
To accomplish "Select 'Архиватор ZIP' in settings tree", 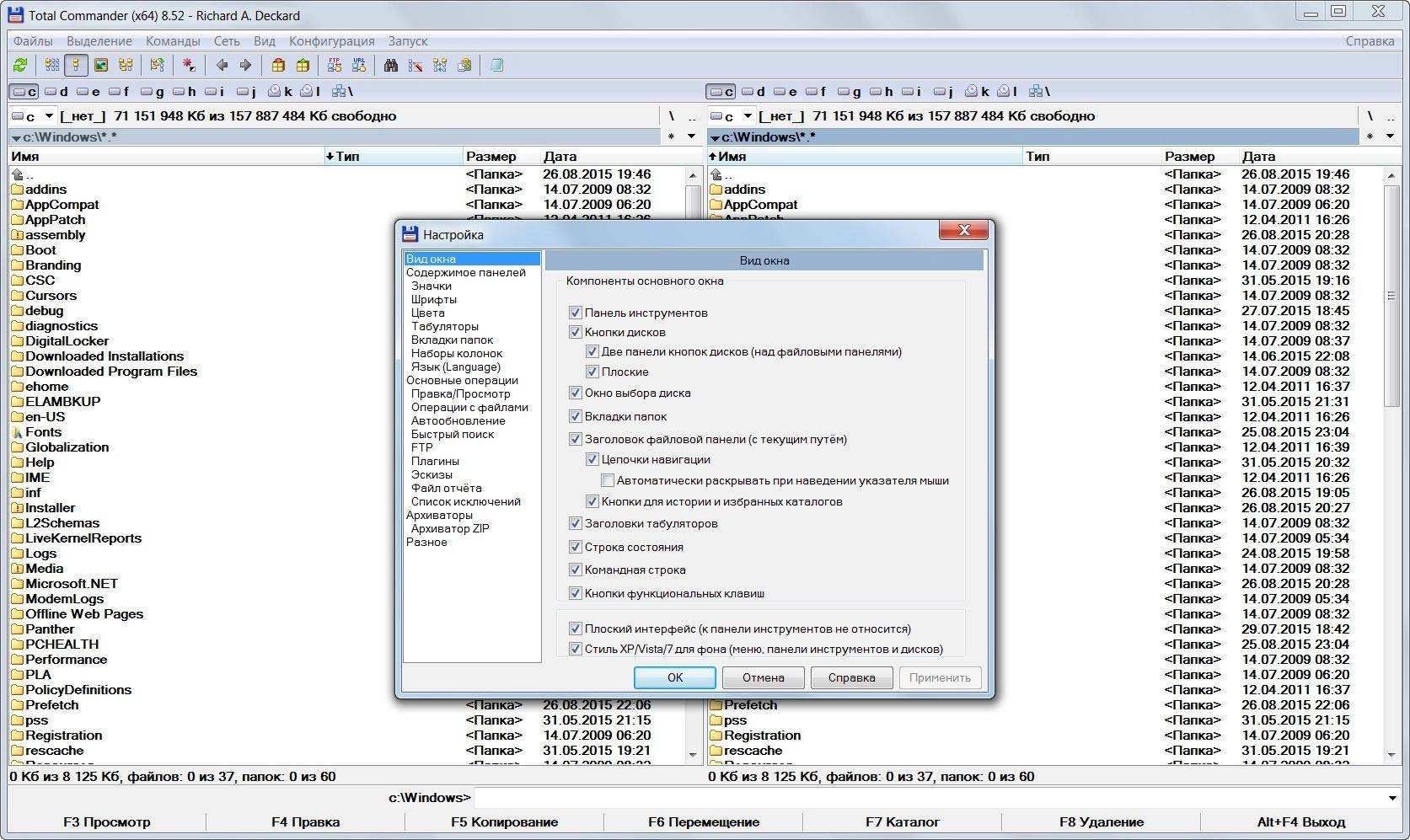I will (450, 528).
